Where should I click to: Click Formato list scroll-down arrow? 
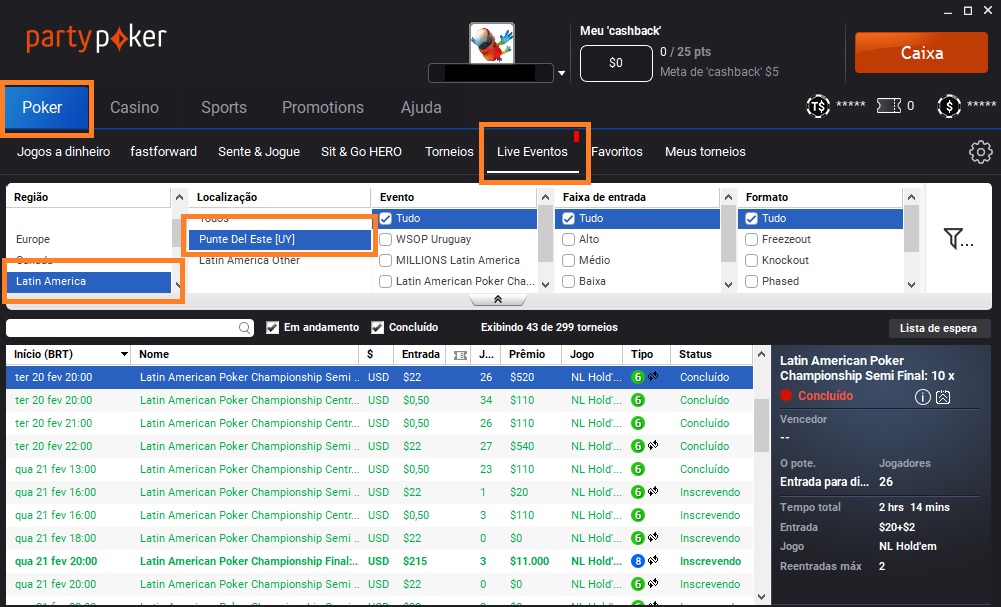pos(912,285)
